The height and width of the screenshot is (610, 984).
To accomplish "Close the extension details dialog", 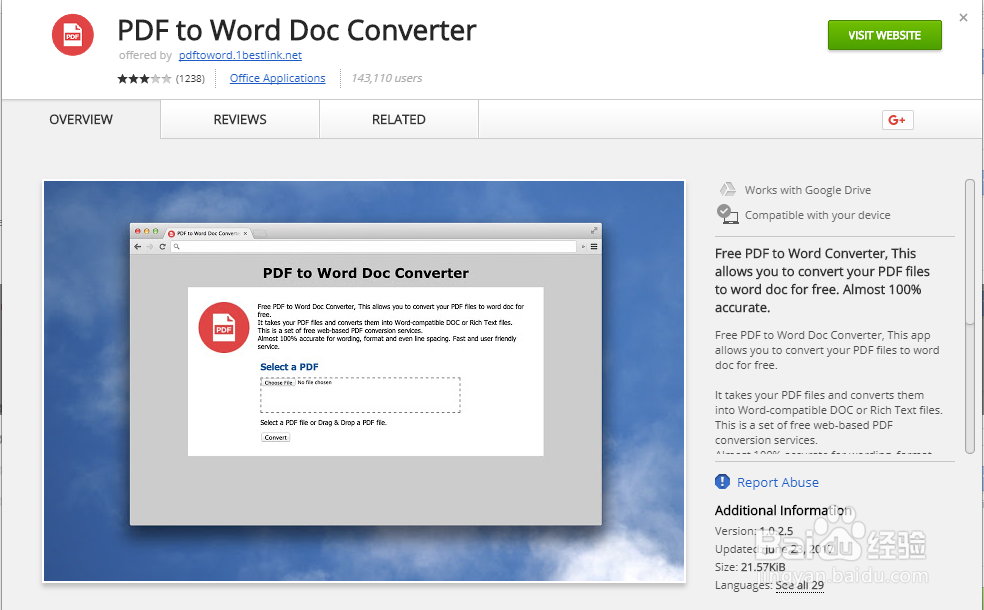I will [x=963, y=18].
